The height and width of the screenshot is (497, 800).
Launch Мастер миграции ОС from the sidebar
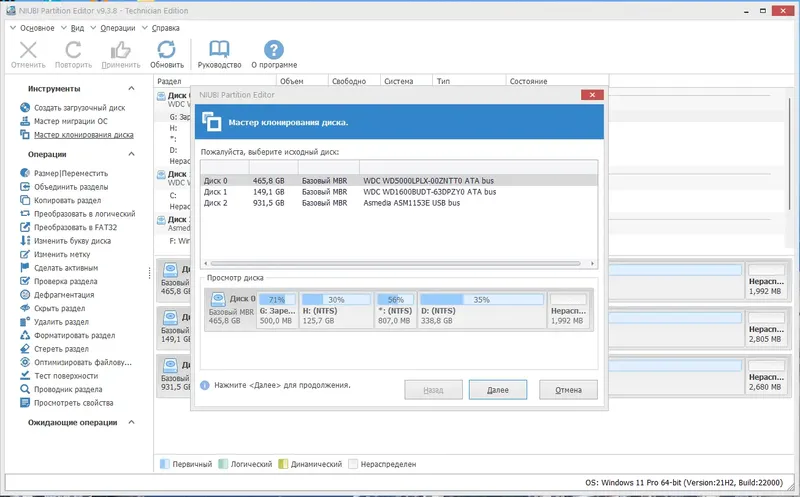click(70, 121)
